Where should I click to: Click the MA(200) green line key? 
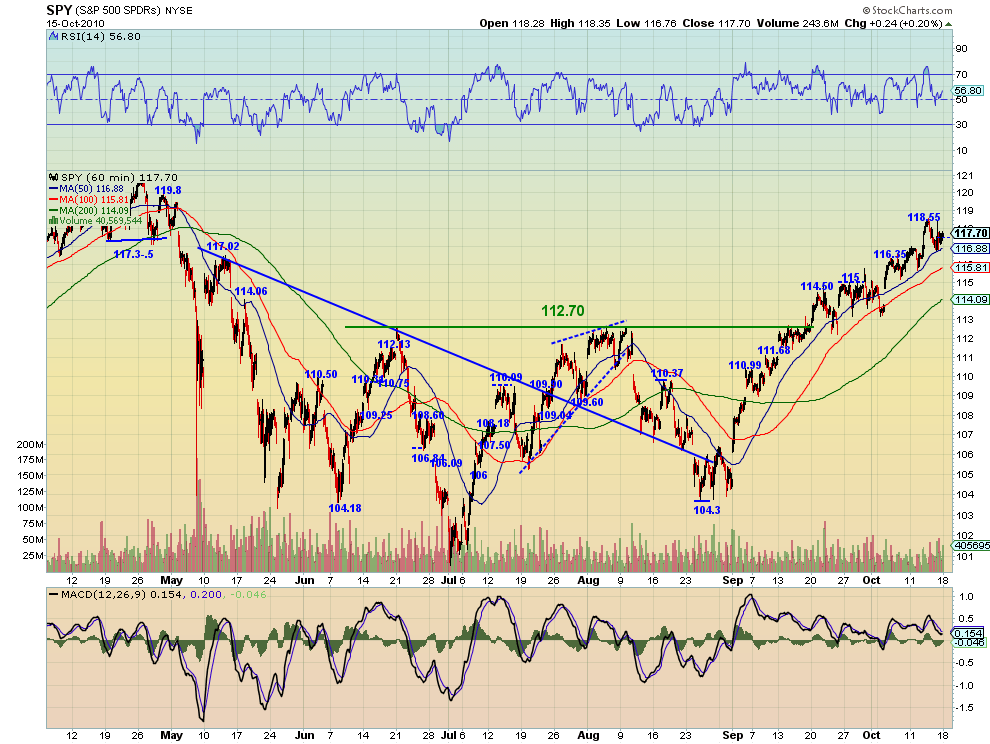(54, 210)
